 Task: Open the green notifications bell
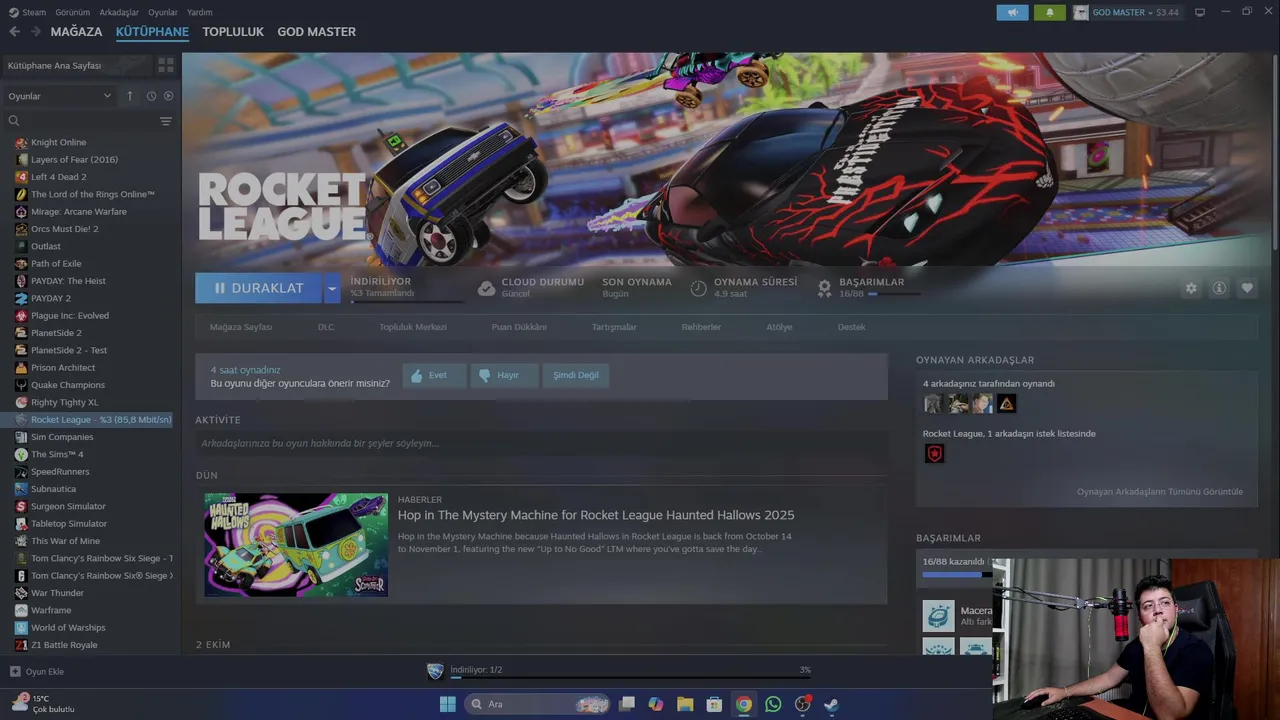point(1050,12)
